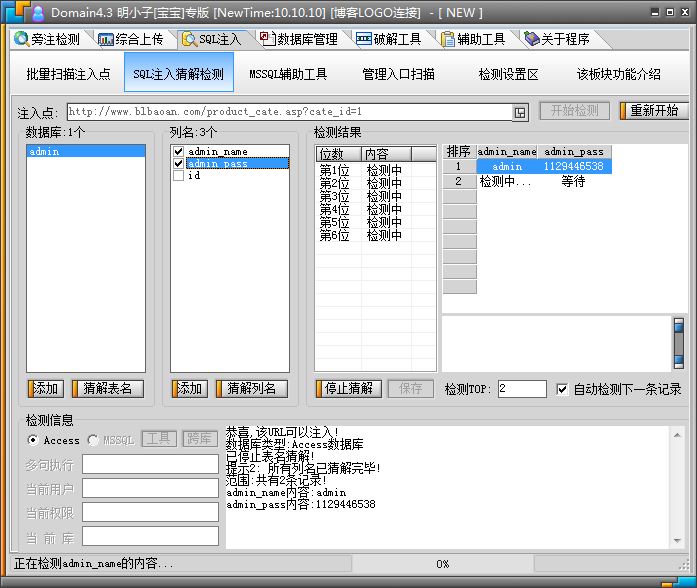Click the 猜解列名 button
This screenshot has width=697, height=588.
(x=252, y=388)
